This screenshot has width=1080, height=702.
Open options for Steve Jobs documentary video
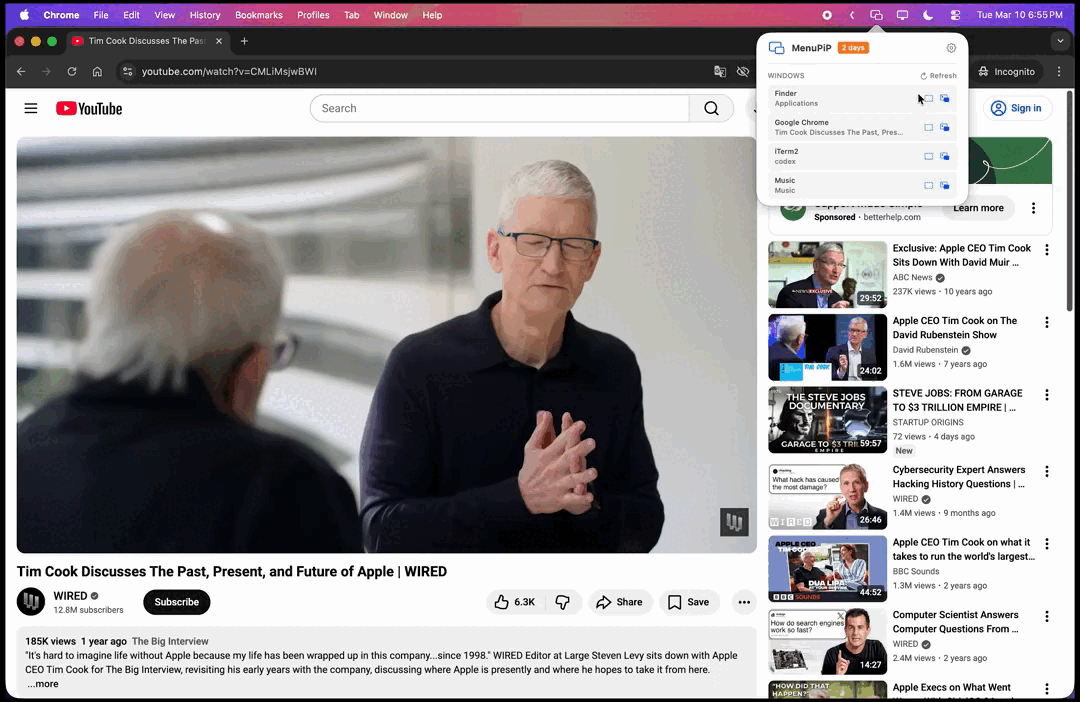(x=1047, y=395)
